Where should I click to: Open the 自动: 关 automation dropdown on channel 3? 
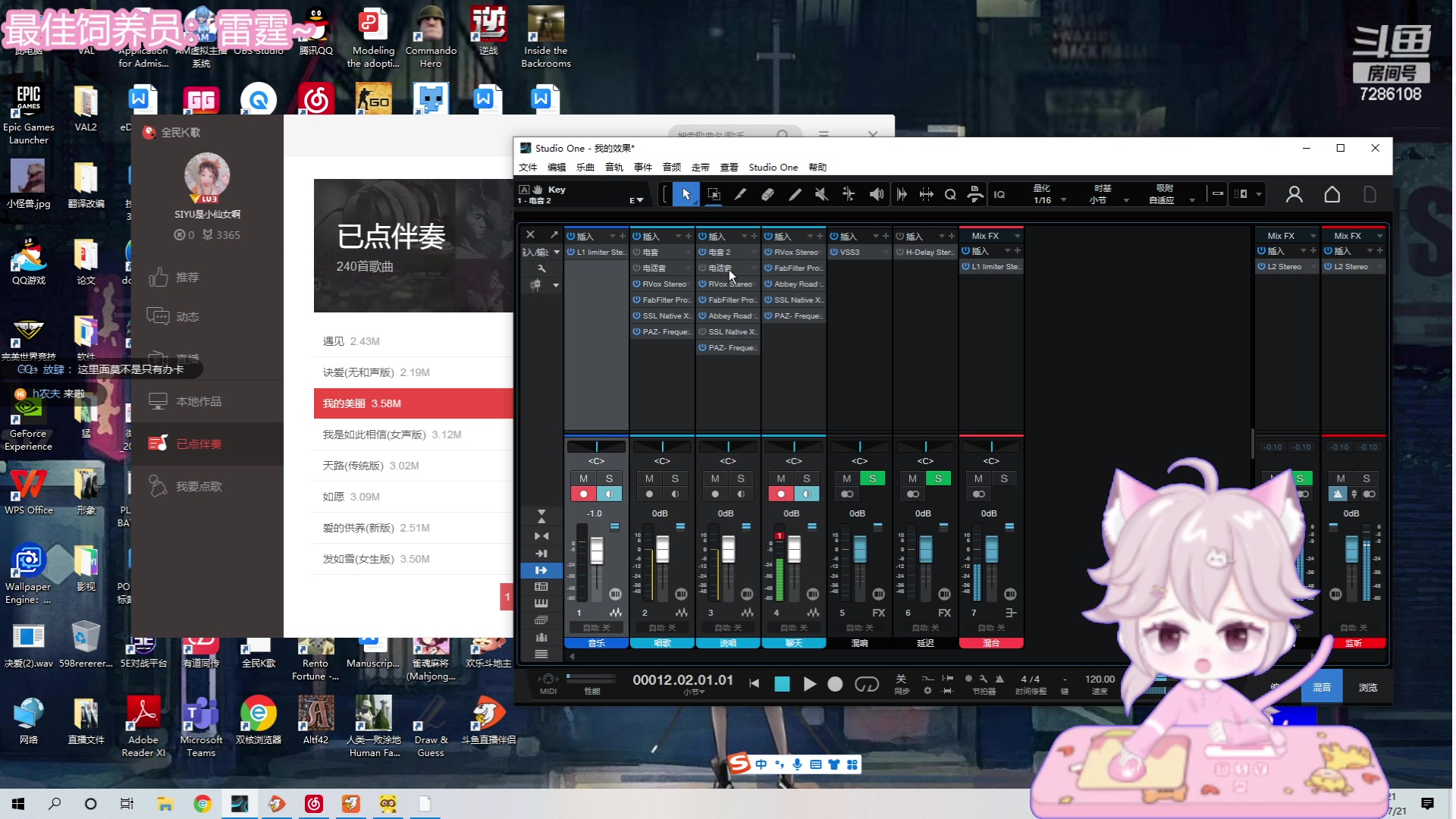727,628
